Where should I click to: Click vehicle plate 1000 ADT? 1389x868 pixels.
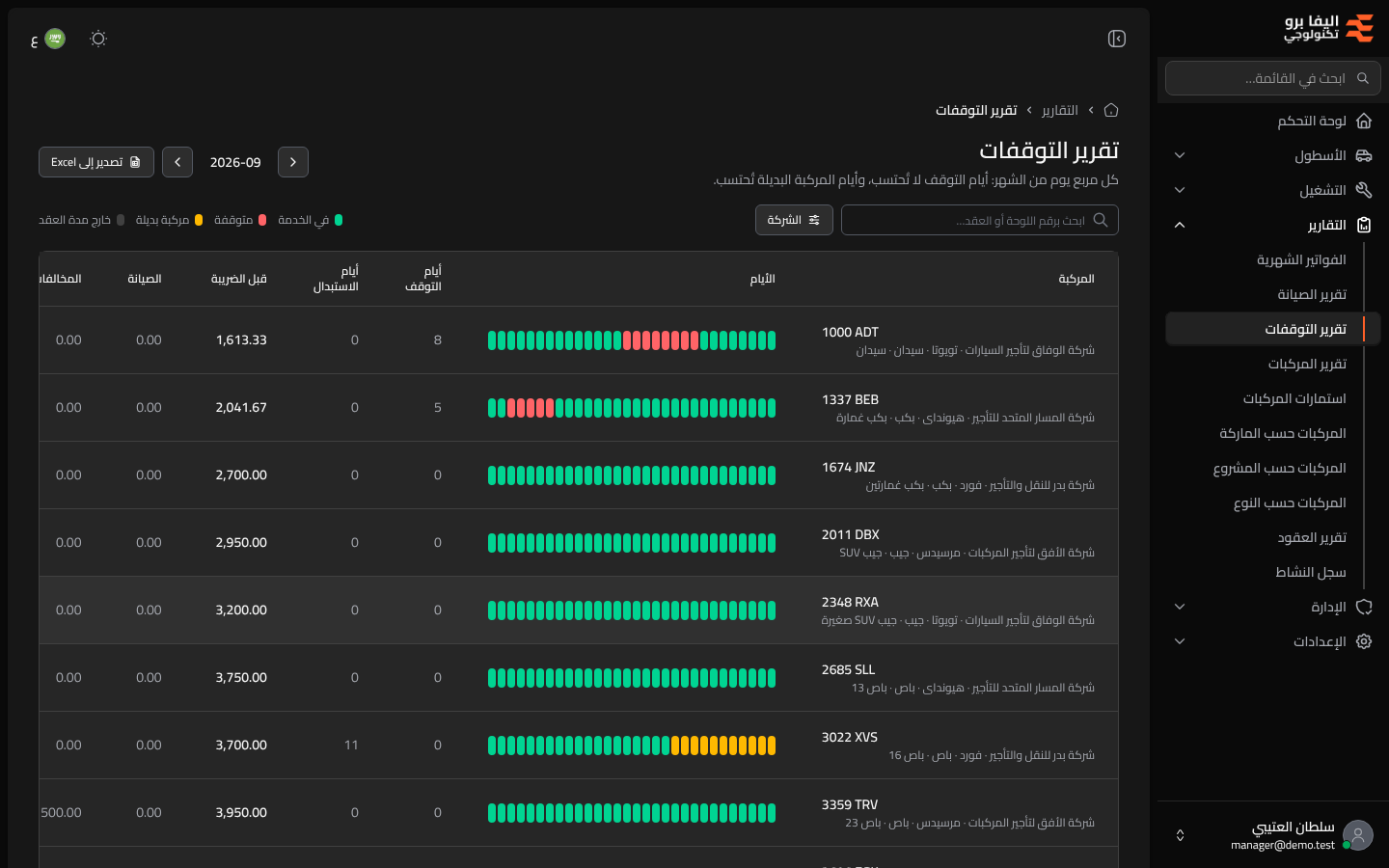[851, 332]
